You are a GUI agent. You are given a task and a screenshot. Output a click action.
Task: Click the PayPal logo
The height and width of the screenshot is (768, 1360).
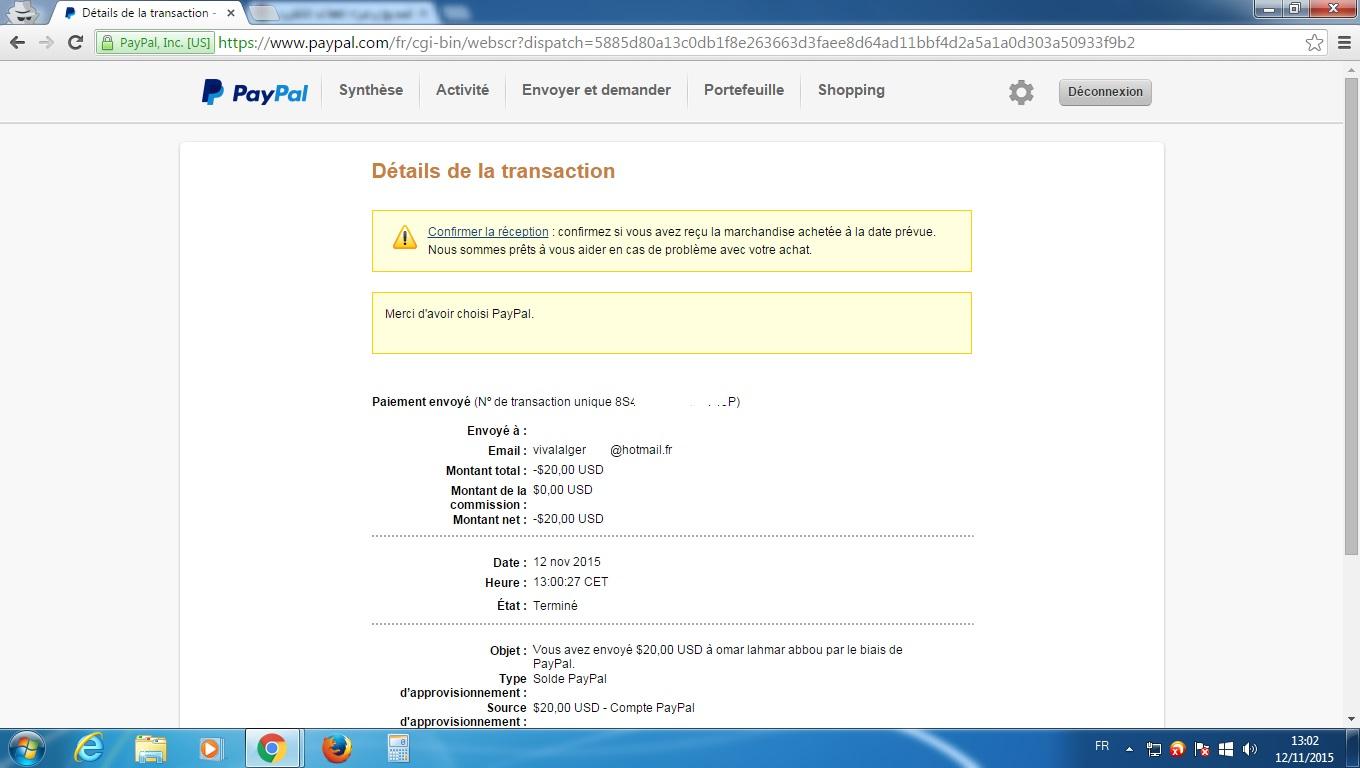click(255, 92)
